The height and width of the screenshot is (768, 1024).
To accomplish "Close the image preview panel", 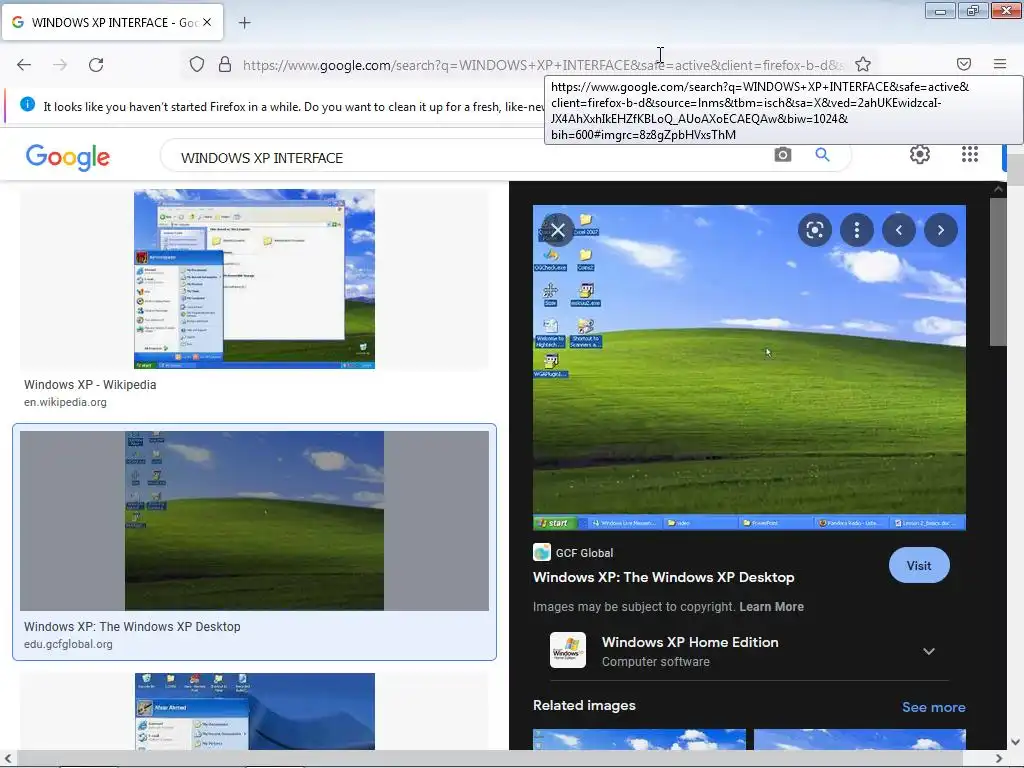I will pos(558,230).
